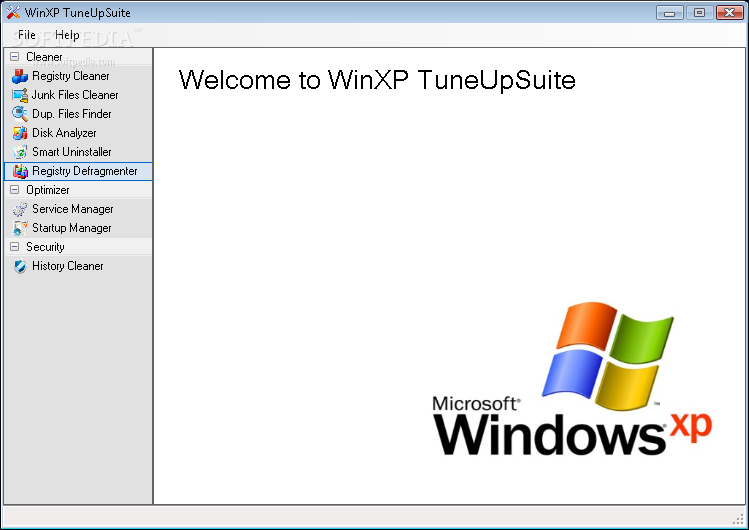Screen dimensions: 749x530
Task: Click the Dup. Files Finder magnifier icon
Action: (20, 114)
